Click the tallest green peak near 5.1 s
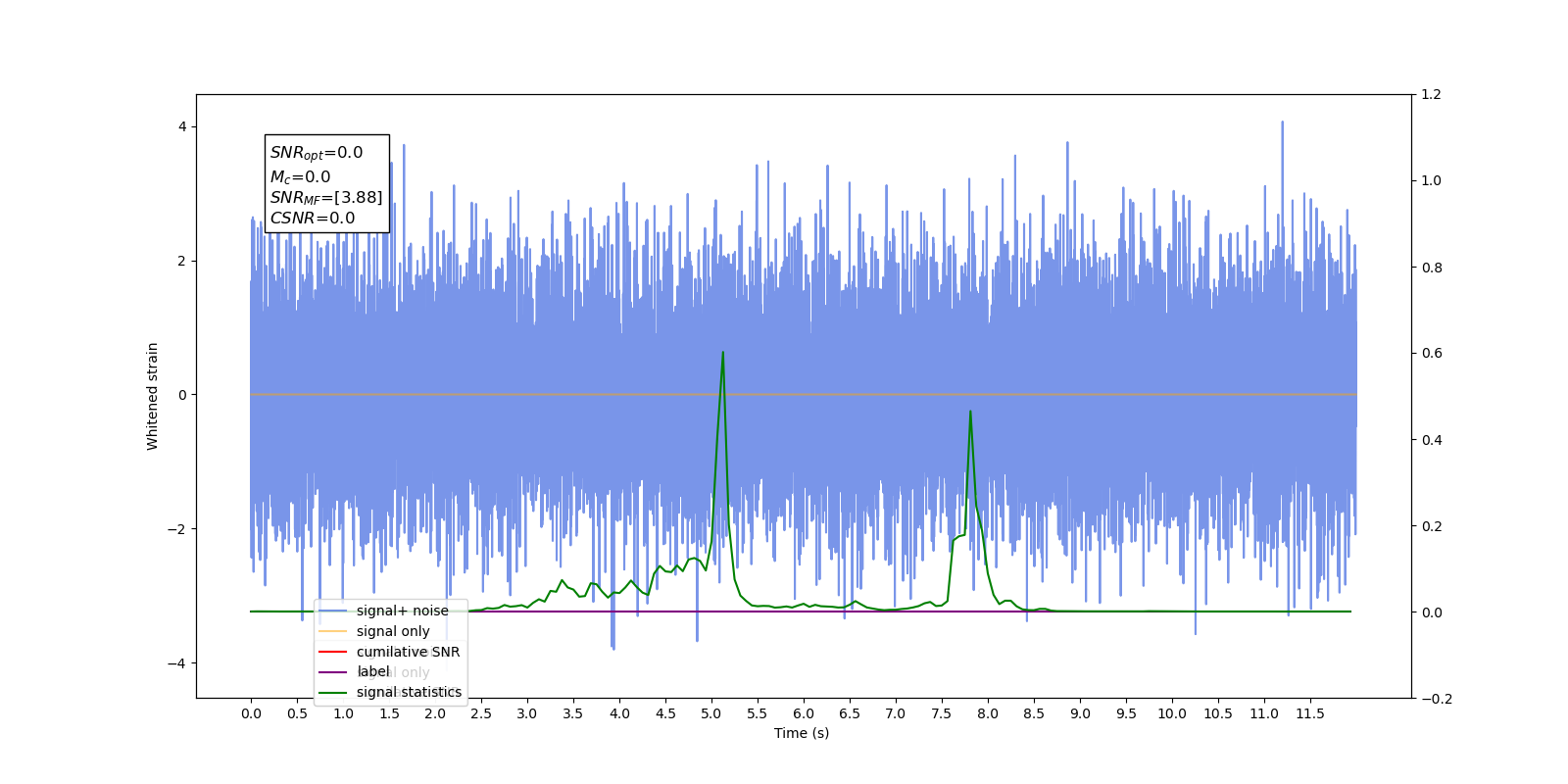Screen dimensions: 1568x784 tap(723, 353)
